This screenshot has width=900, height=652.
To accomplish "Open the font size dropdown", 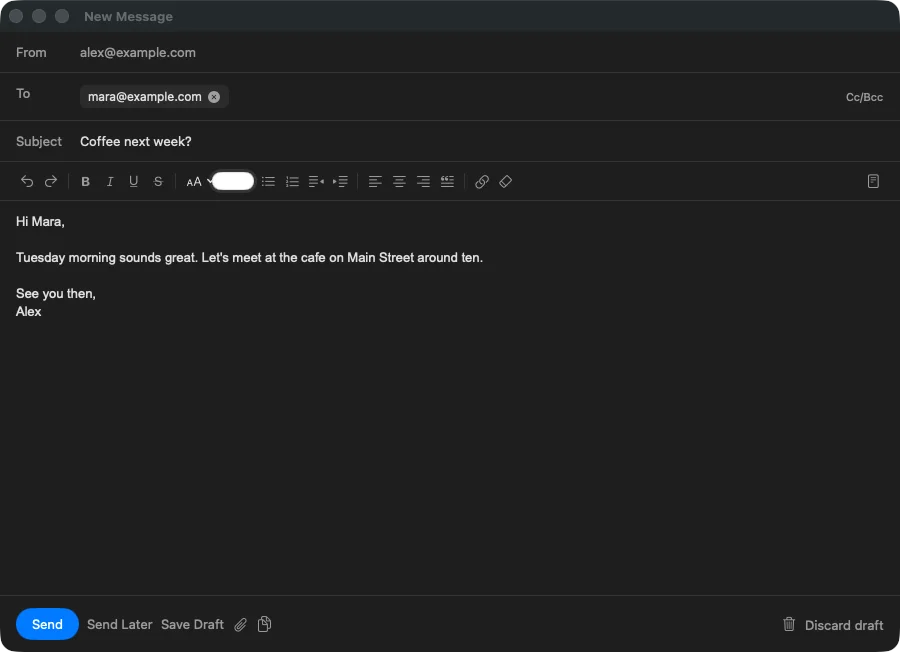I will tap(199, 181).
